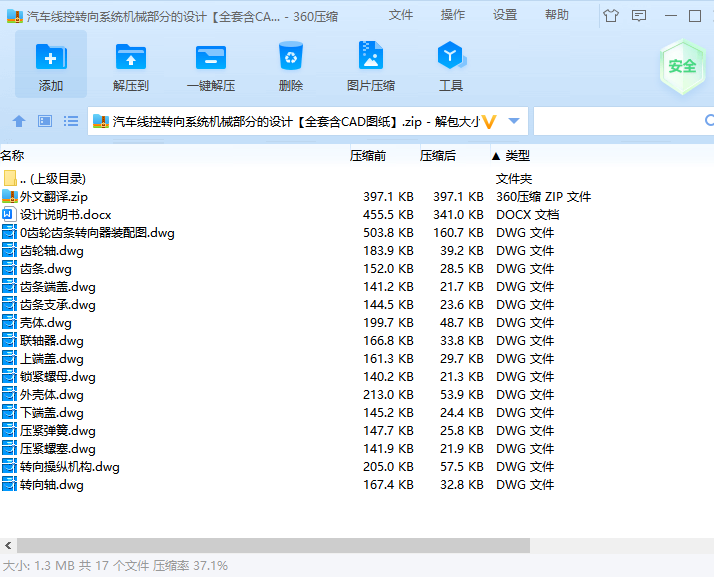Click the 213.0 KB size cell
The width and height of the screenshot is (714, 577).
388,394
